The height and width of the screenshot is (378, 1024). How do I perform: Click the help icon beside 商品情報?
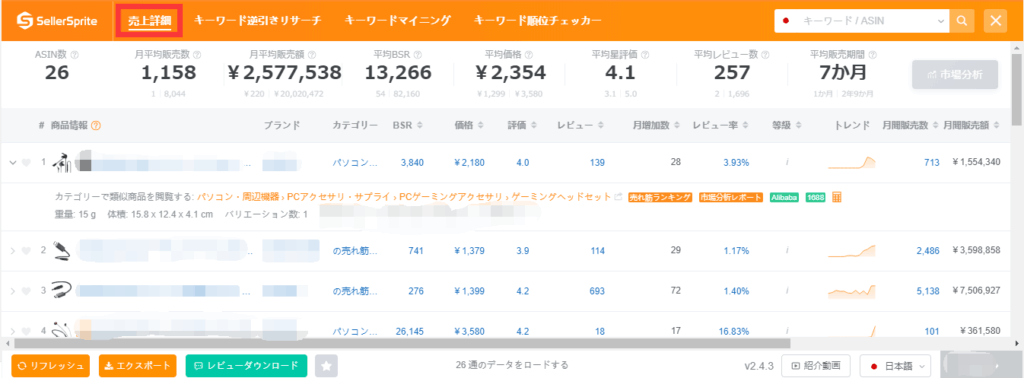96,125
